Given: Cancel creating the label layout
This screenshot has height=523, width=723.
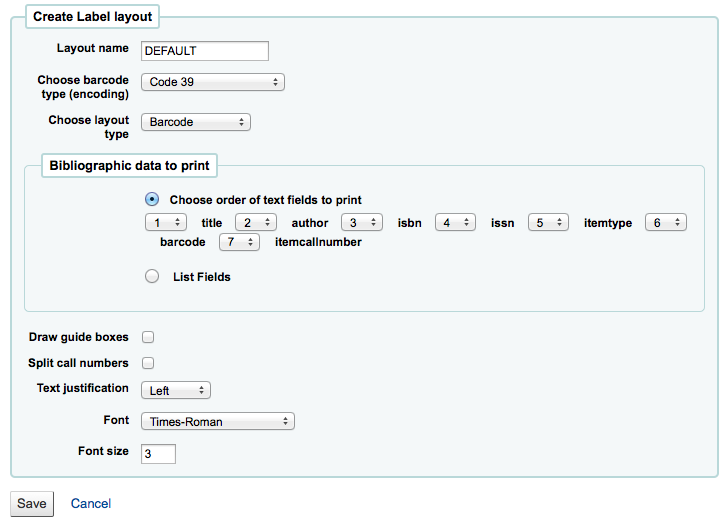Looking at the screenshot, I should pos(91,504).
